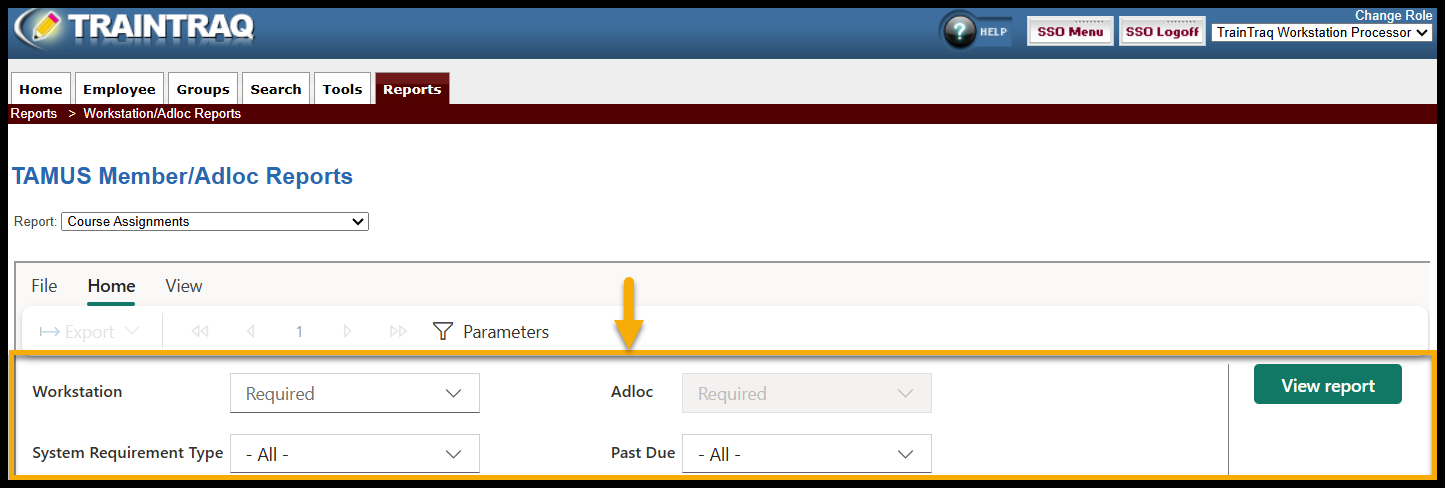Open the Export menu
Image resolution: width=1445 pixels, height=488 pixels.
[x=89, y=332]
